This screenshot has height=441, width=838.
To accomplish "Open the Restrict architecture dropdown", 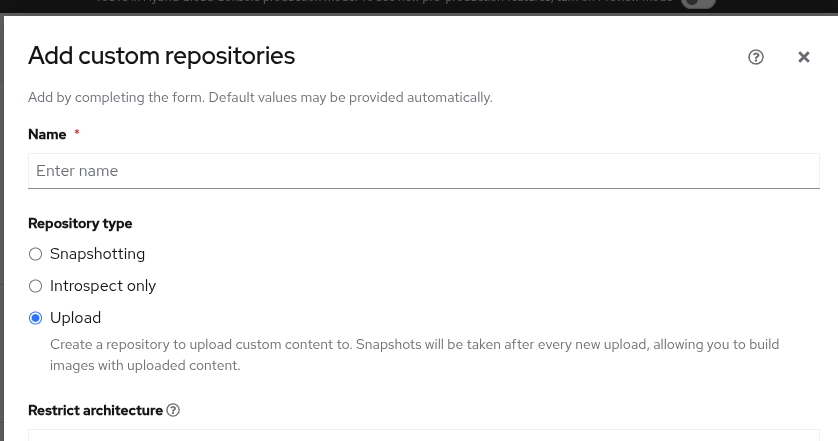I will pyautogui.click(x=423, y=435).
